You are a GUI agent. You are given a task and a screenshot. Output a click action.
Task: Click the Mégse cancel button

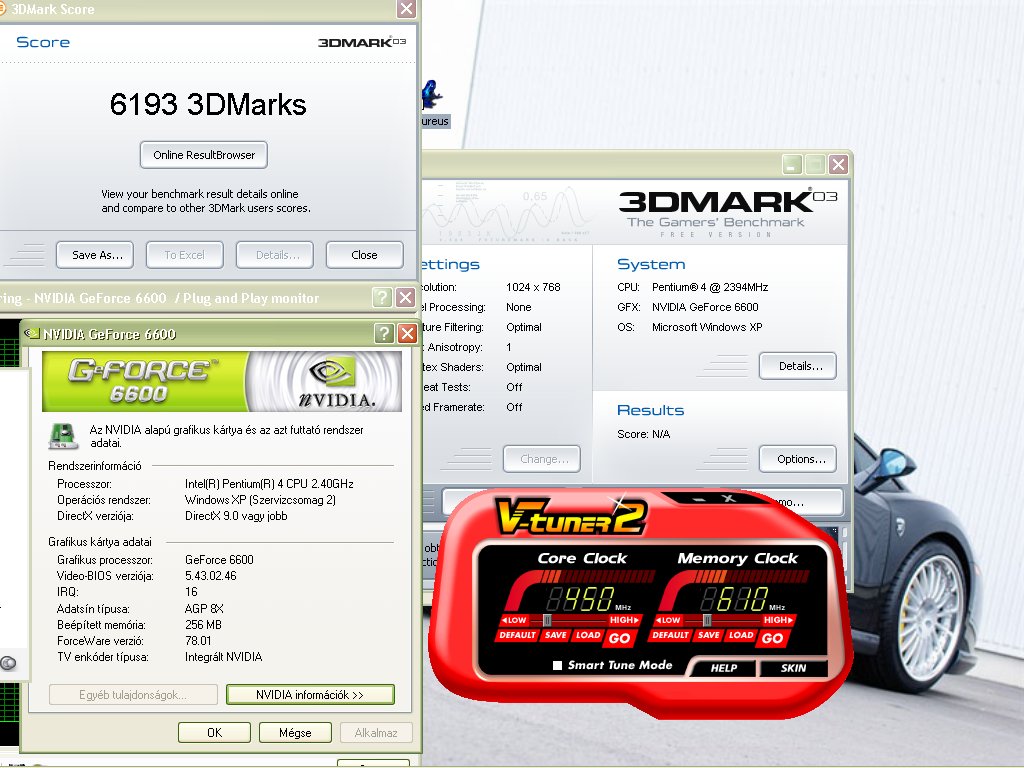(x=295, y=733)
